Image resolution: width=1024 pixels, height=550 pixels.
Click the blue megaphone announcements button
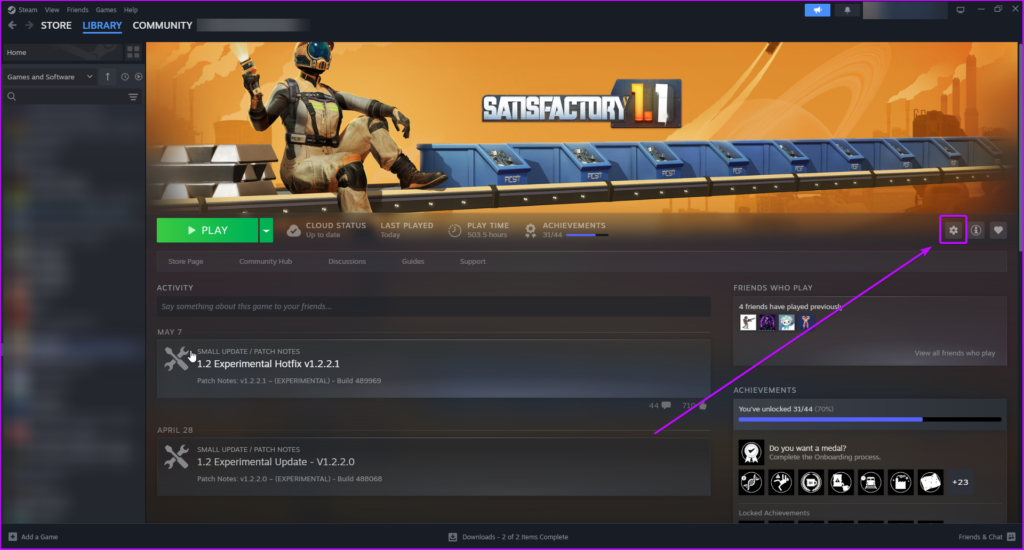coord(817,10)
